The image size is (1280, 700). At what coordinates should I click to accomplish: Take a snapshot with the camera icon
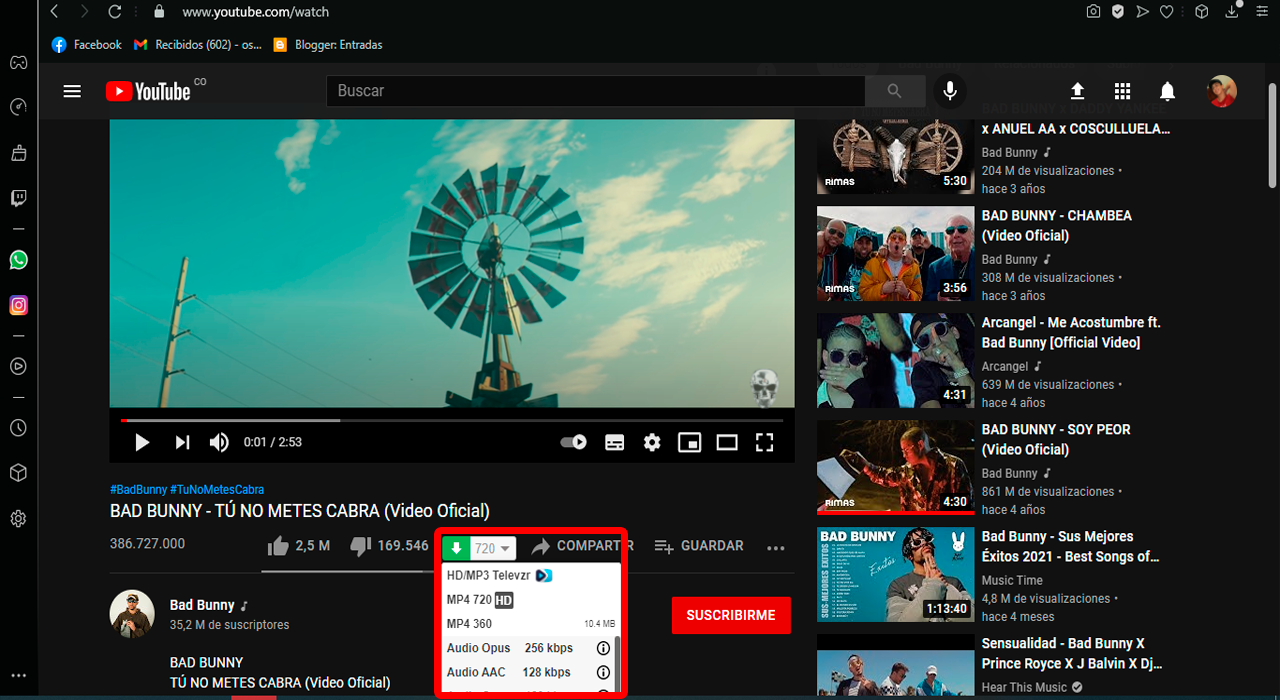[x=1093, y=12]
